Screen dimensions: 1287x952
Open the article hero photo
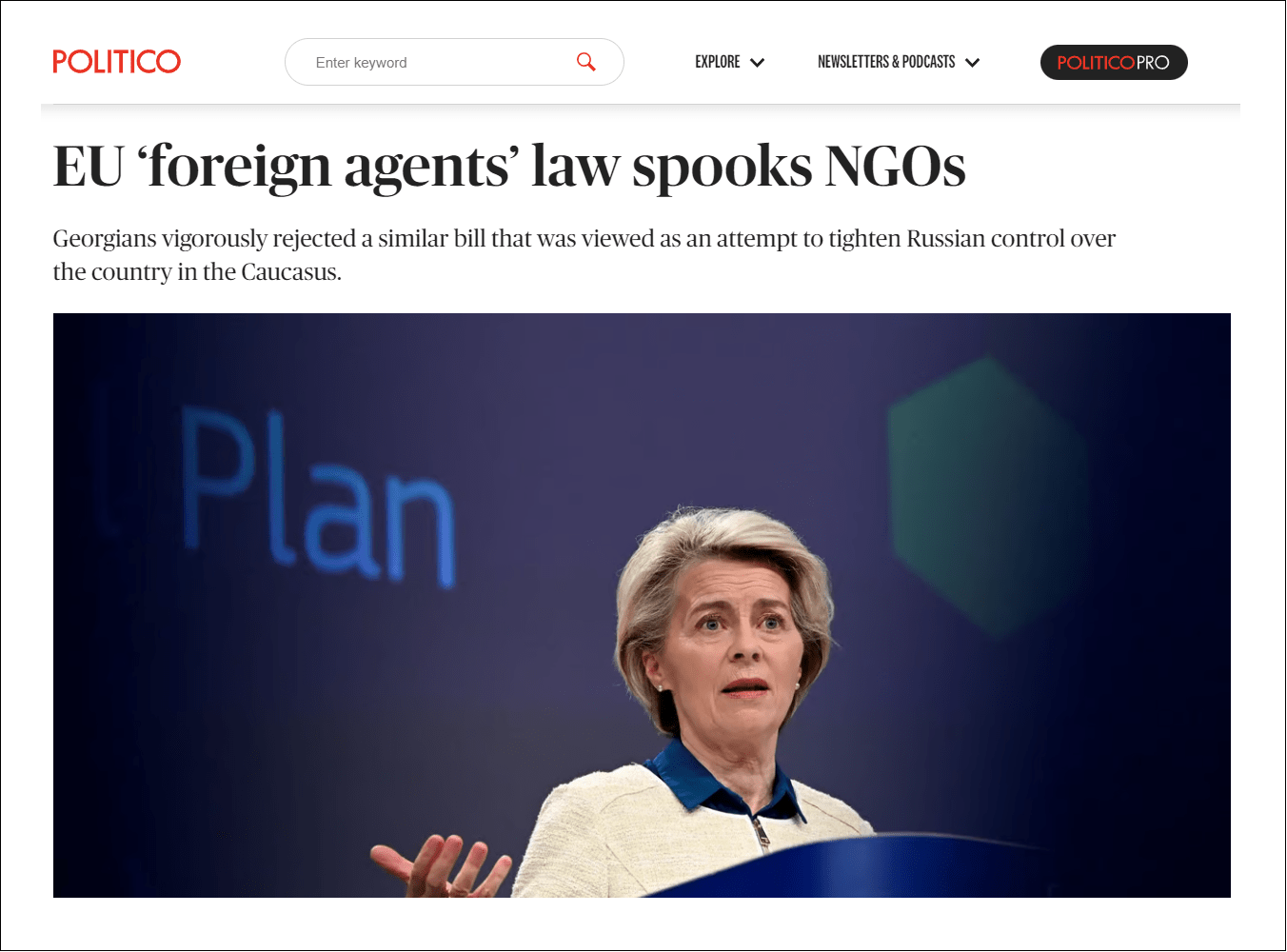click(642, 605)
